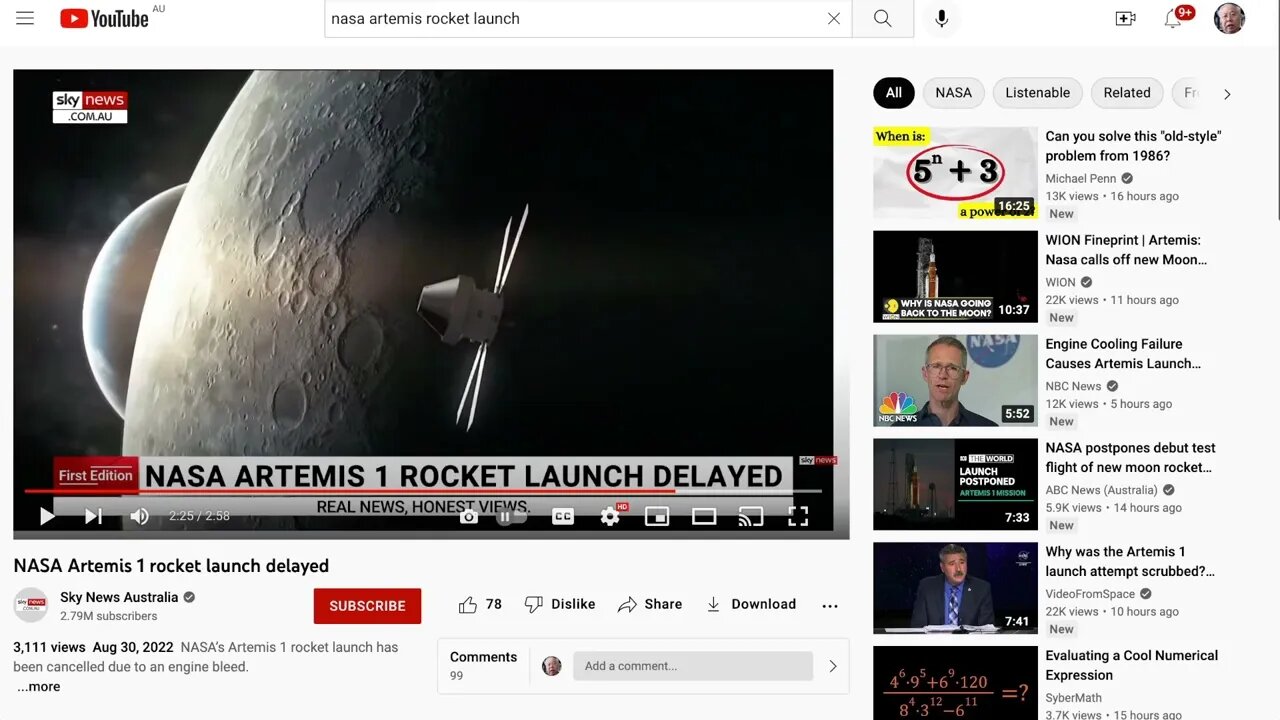Viewport: 1280px width, 720px height.
Task: Click the SyberMath channel name
Action: tap(1073, 698)
